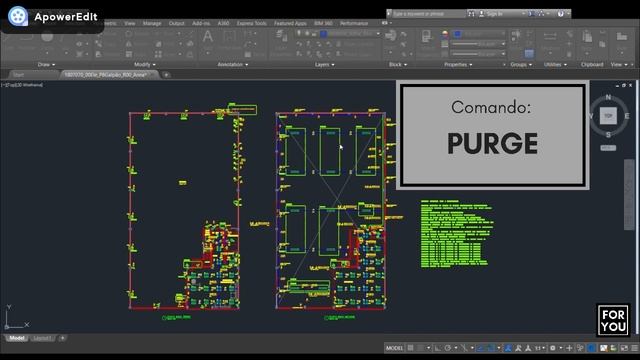The image size is (640, 360).
Task: Open the Express Tools ribbon tab
Action: (x=251, y=23)
